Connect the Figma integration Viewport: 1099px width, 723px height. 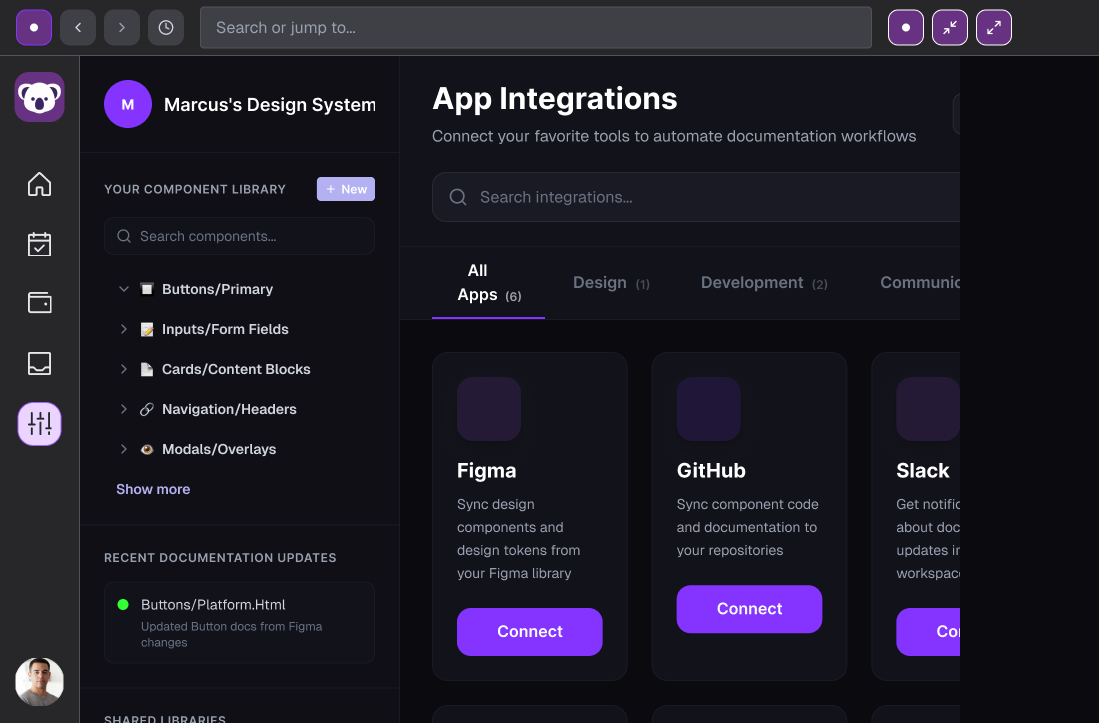tap(529, 632)
